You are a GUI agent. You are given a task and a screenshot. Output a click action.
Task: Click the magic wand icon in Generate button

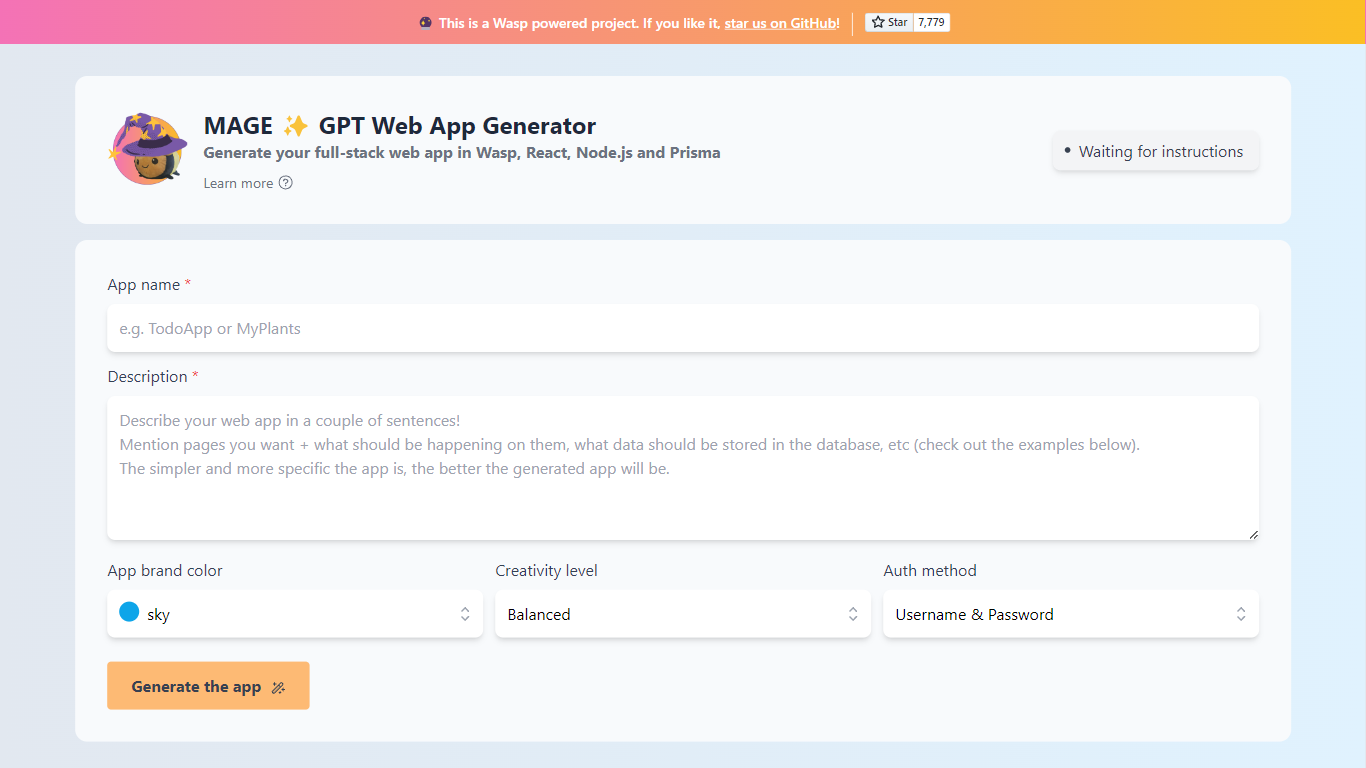point(279,687)
